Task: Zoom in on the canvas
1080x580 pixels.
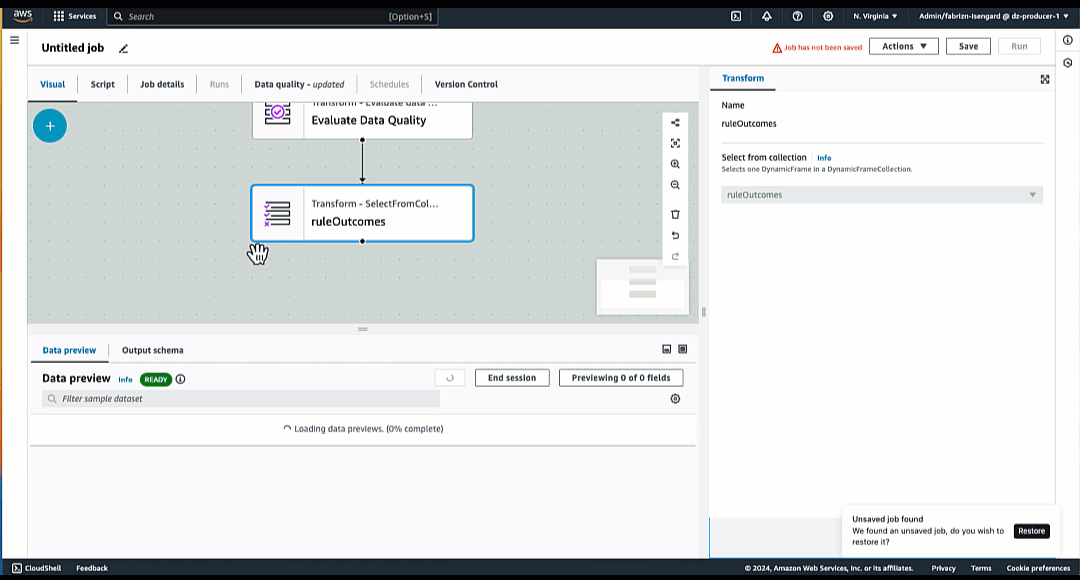Action: pyautogui.click(x=675, y=164)
